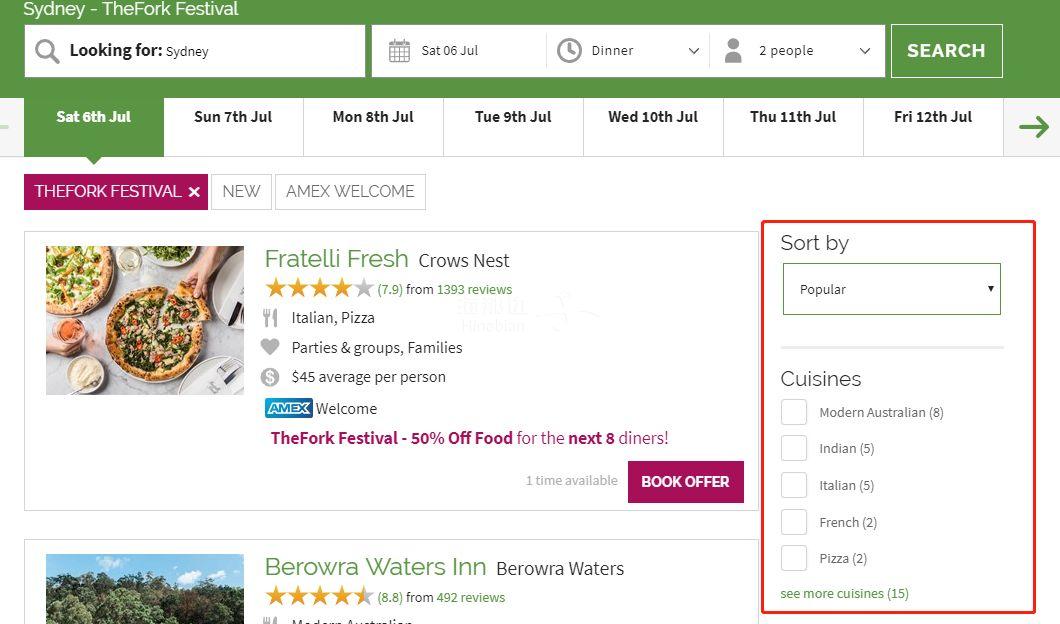The width and height of the screenshot is (1060, 624).
Task: Open the Berowra Waters Inn photo
Action: [145, 589]
